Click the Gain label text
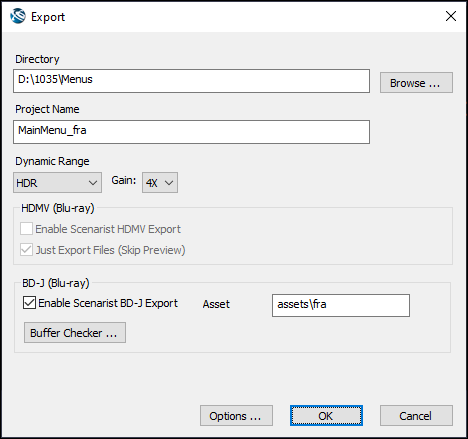The image size is (468, 439). point(124,180)
